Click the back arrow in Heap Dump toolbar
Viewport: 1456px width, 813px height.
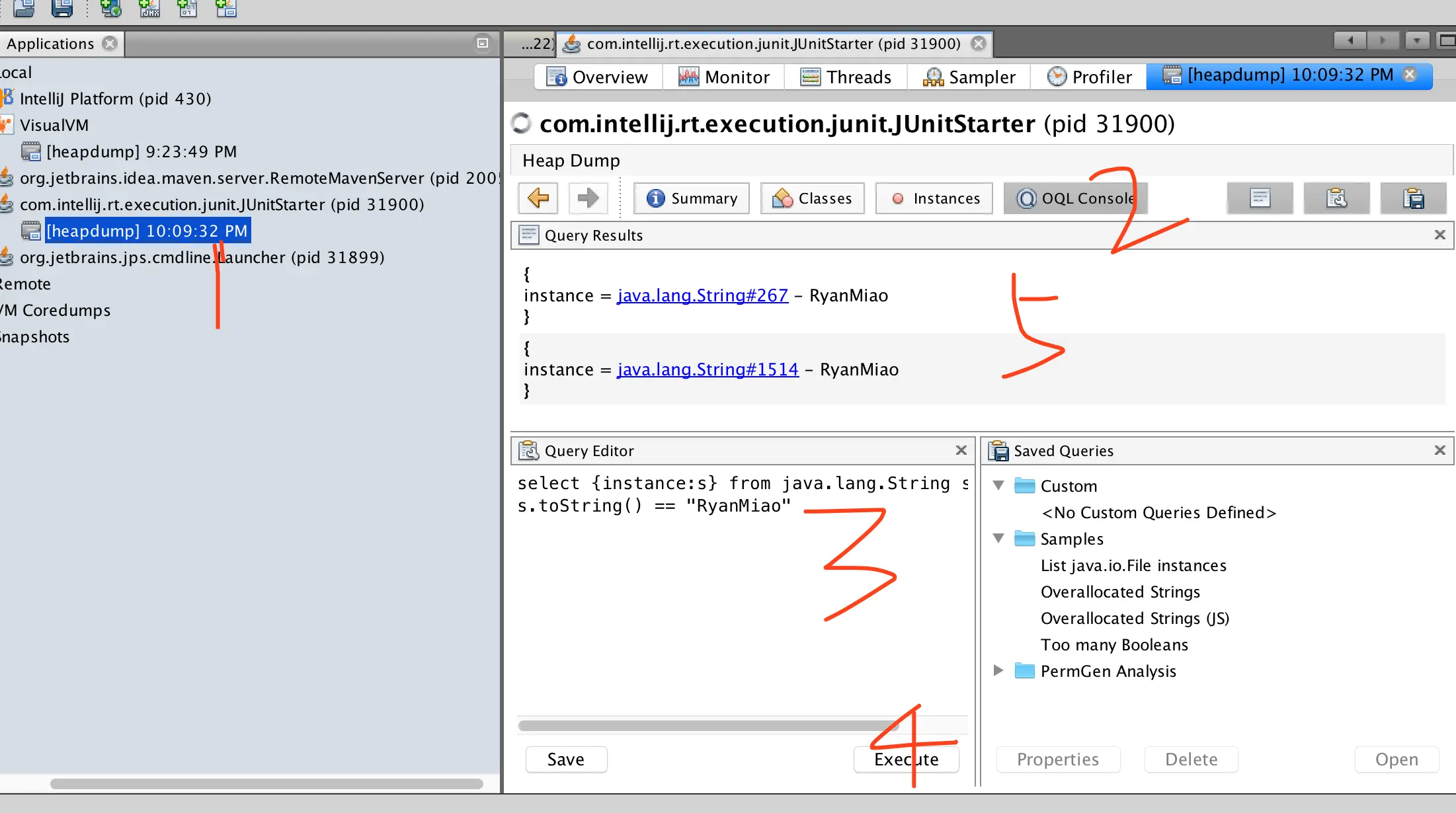click(x=538, y=198)
